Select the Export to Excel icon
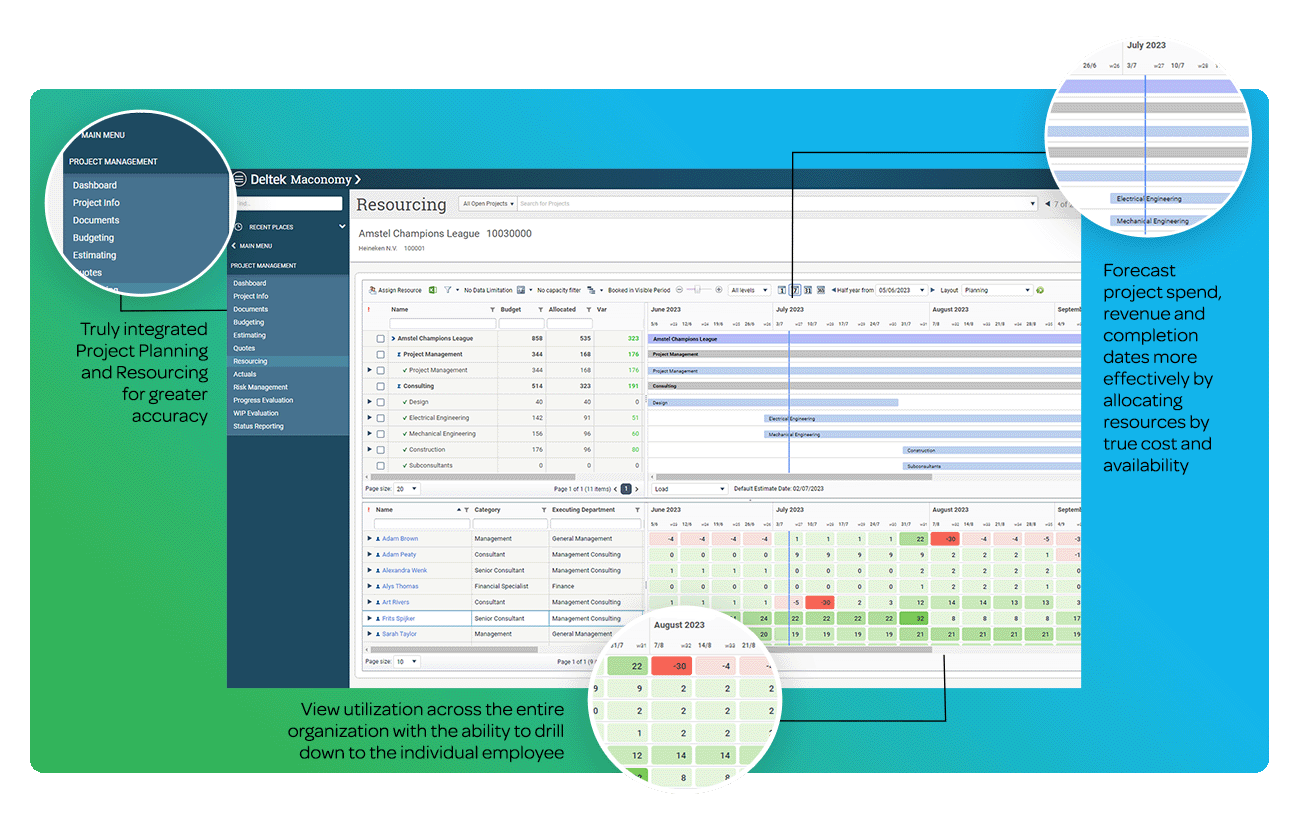Viewport: 1299px width, 813px height. (430, 290)
